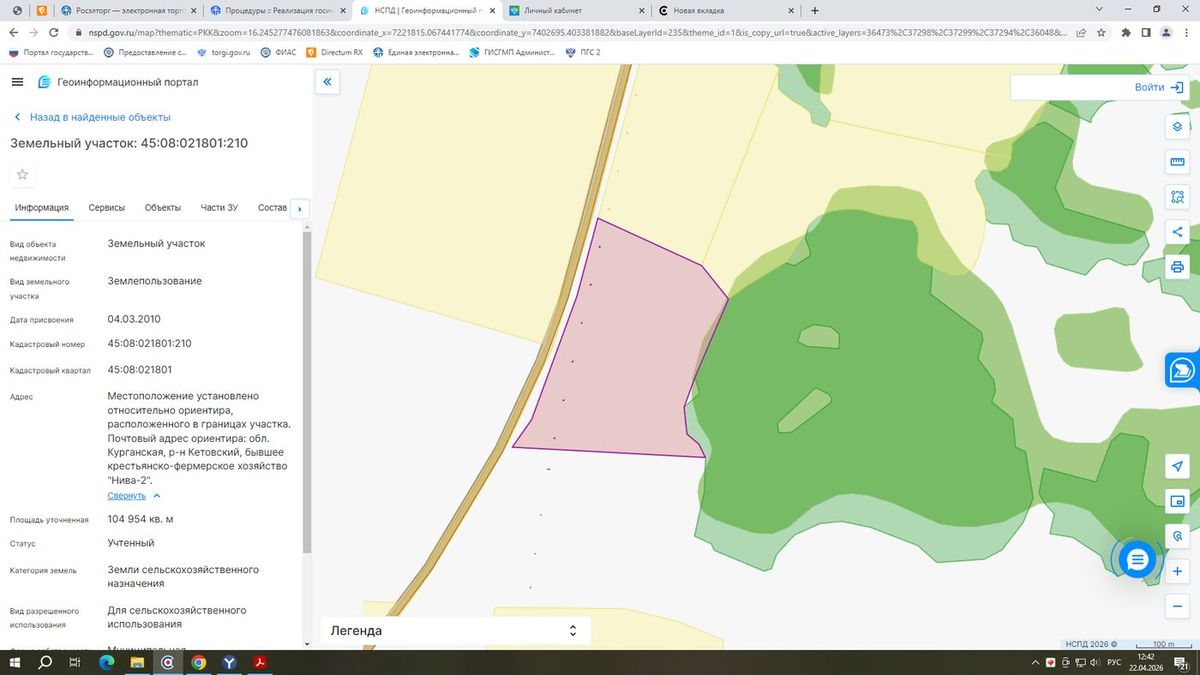This screenshot has width=1200, height=675.
Task: Show hidden tray icons chevron
Action: pos(1036,663)
